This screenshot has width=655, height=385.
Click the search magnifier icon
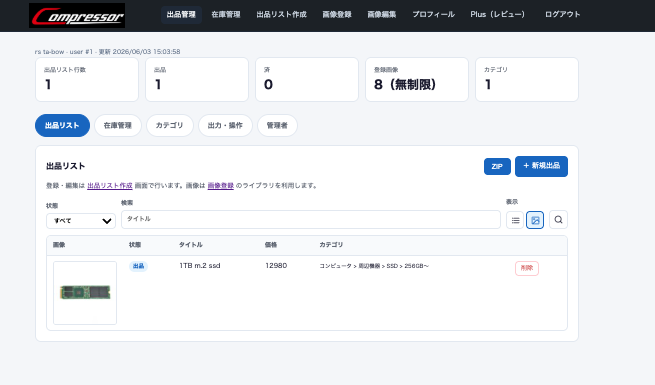tap(559, 220)
